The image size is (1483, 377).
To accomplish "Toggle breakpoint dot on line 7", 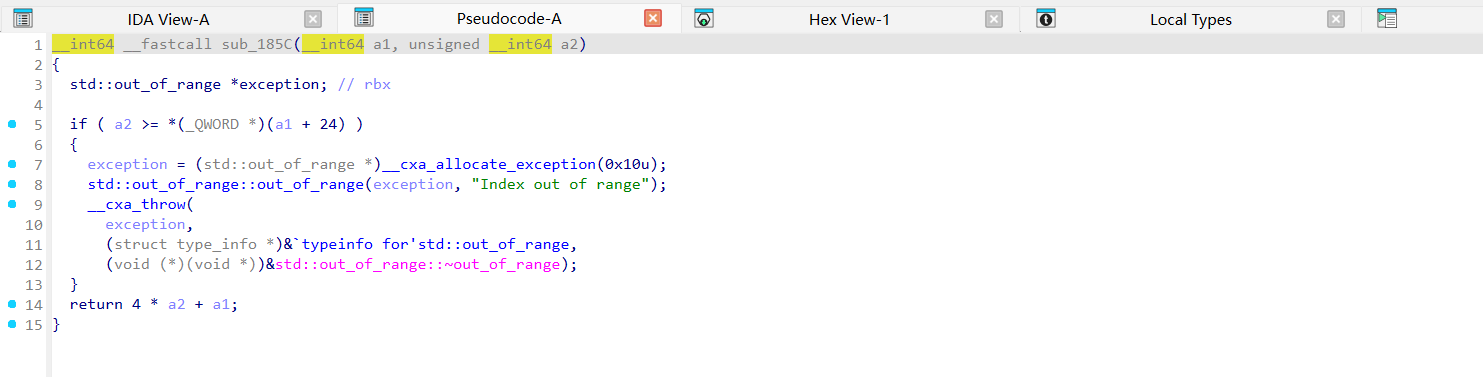I will tap(12, 164).
